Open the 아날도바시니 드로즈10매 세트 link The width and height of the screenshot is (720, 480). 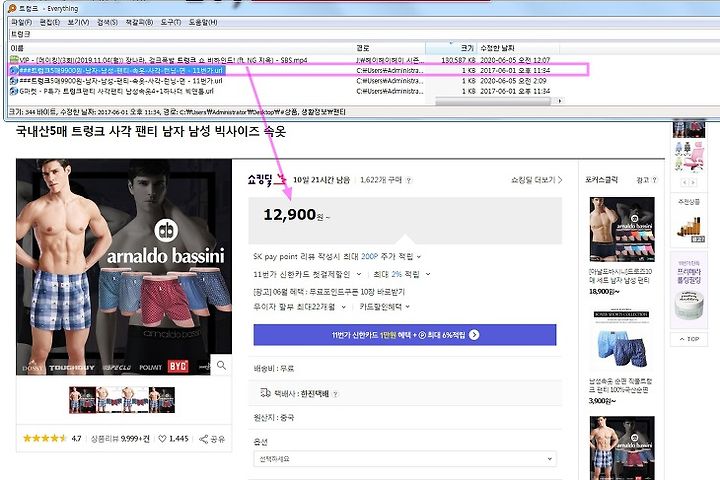click(x=620, y=276)
